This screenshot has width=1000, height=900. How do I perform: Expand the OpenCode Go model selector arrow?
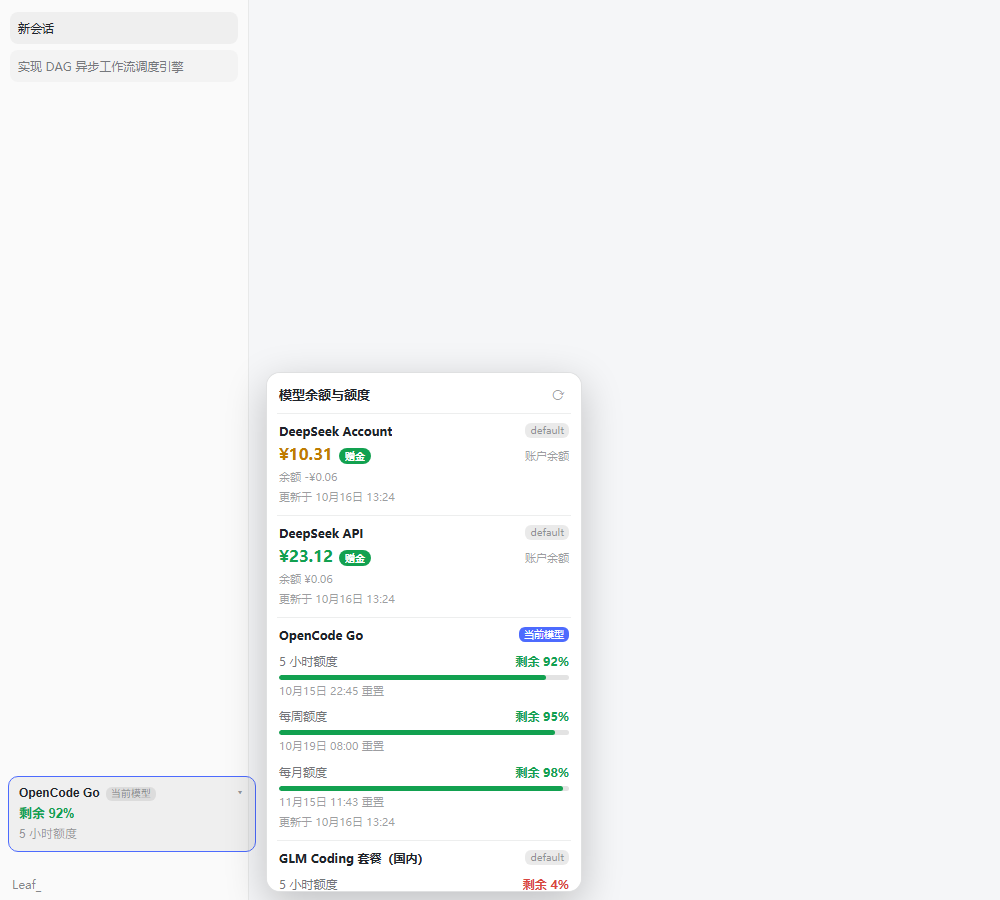click(x=240, y=793)
